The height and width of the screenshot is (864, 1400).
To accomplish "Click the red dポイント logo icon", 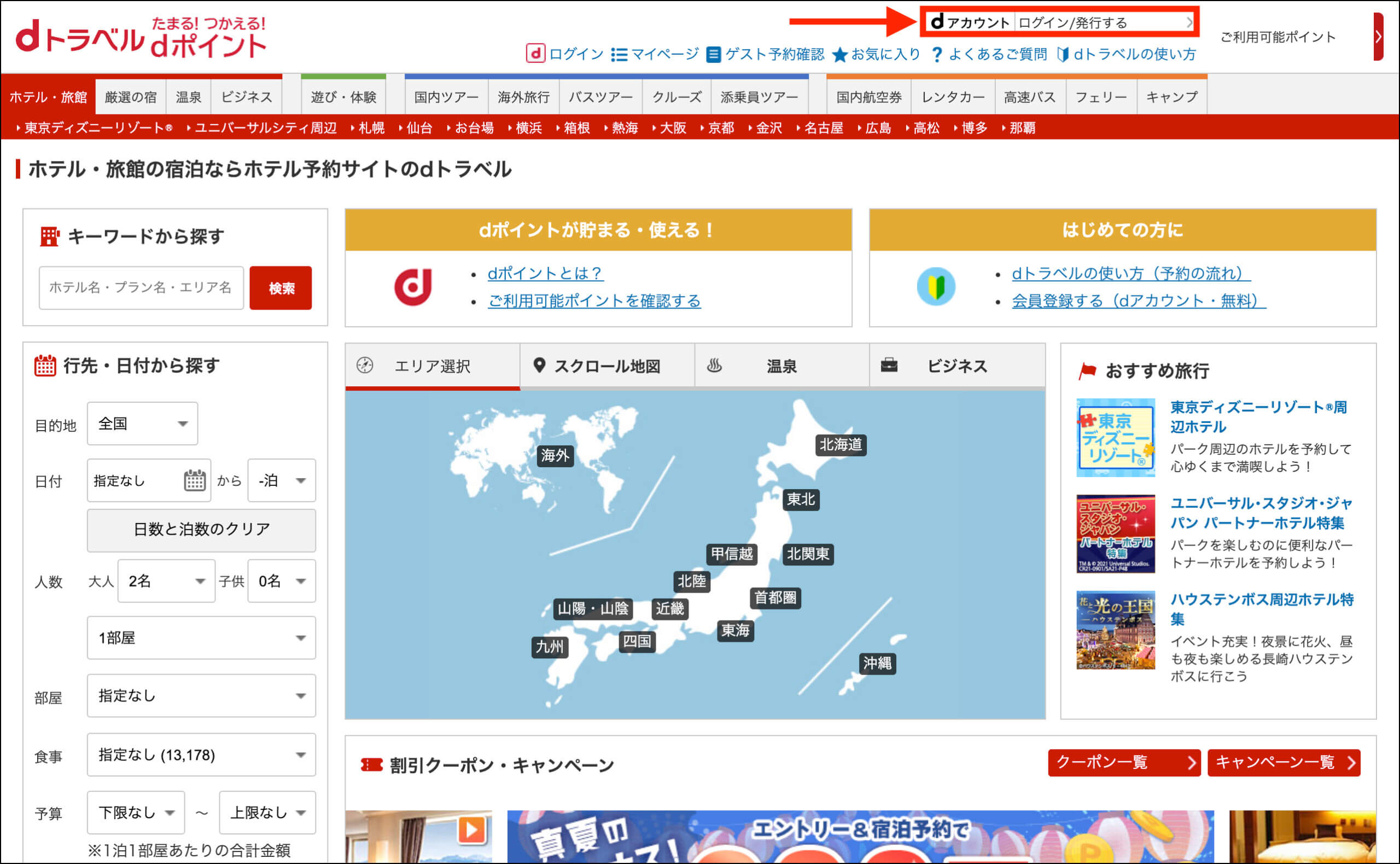I will (413, 287).
